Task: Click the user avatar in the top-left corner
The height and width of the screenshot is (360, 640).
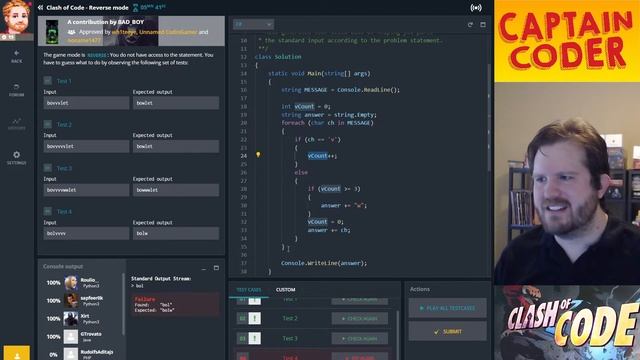Action: (16, 18)
